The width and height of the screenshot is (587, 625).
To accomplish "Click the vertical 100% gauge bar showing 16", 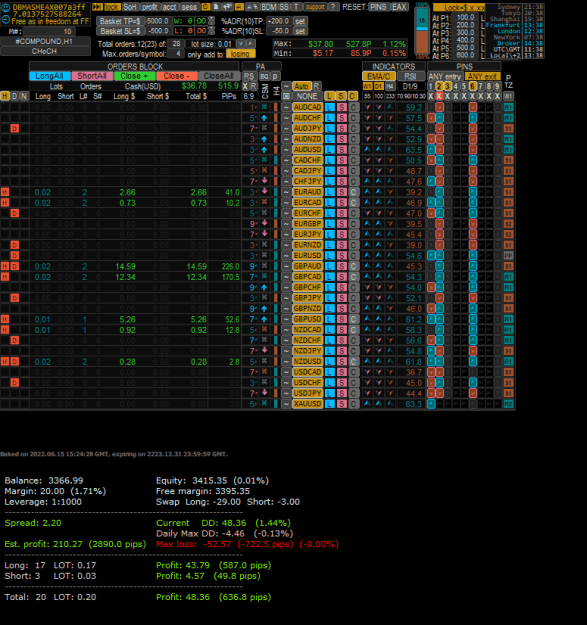I will [422, 30].
